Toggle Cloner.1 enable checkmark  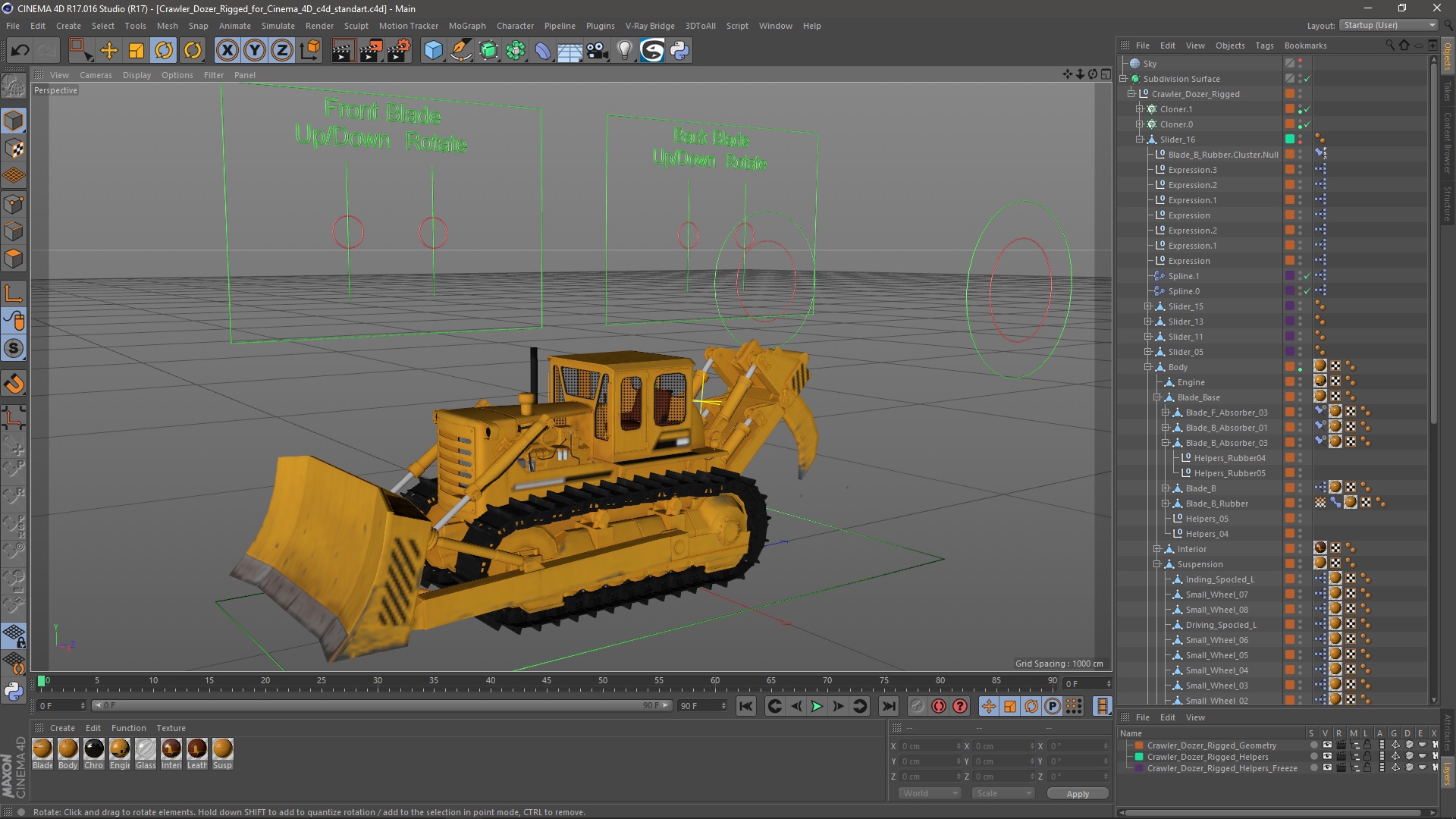pyautogui.click(x=1307, y=109)
